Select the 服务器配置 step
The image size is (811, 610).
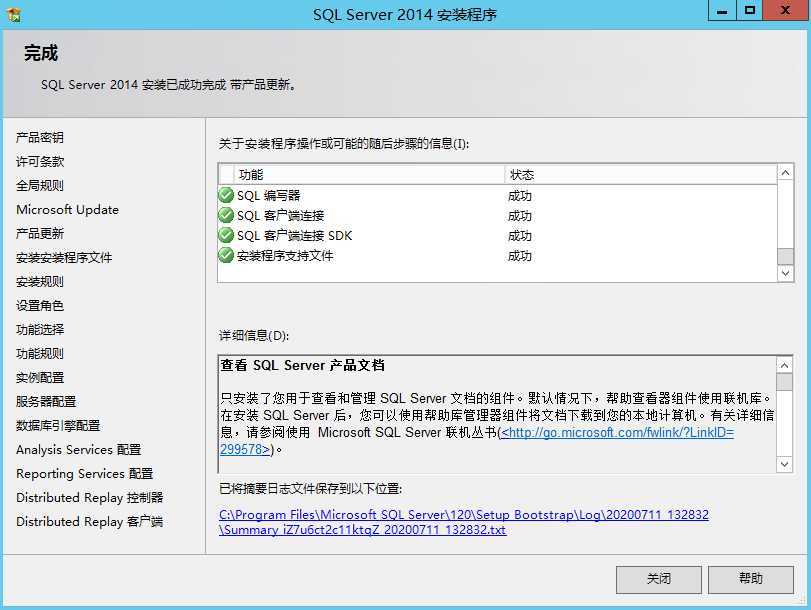click(x=46, y=401)
